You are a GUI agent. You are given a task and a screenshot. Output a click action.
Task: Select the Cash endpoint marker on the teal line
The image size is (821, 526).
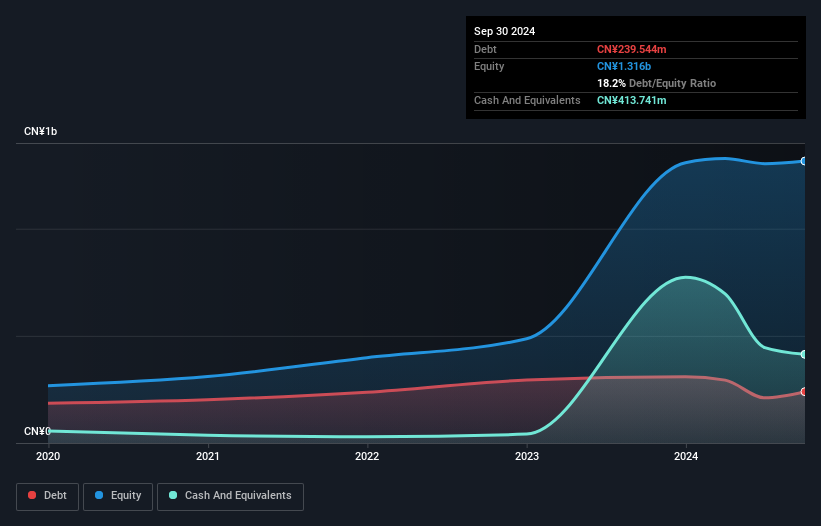[804, 354]
